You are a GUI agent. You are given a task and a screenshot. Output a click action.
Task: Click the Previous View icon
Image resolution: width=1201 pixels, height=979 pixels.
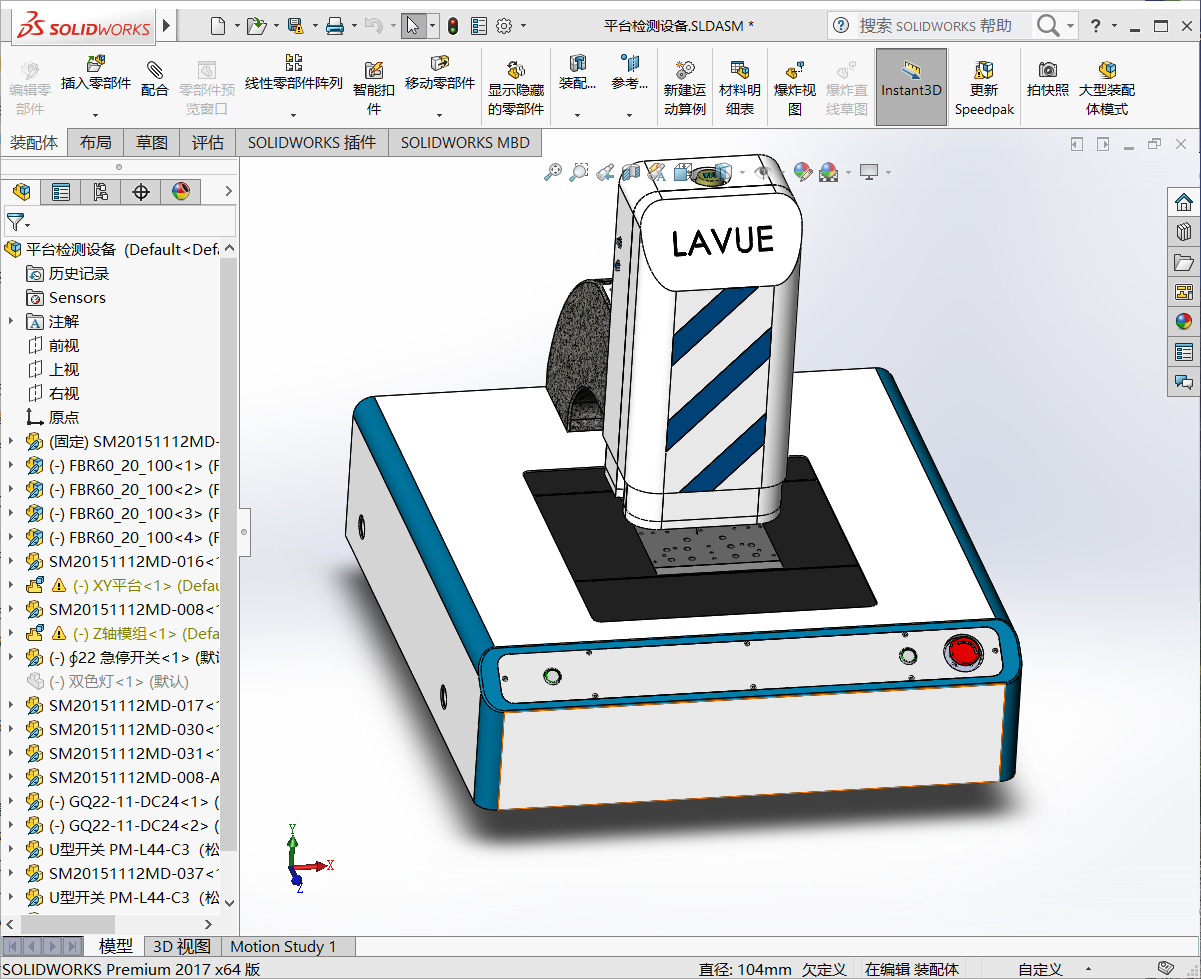click(603, 172)
